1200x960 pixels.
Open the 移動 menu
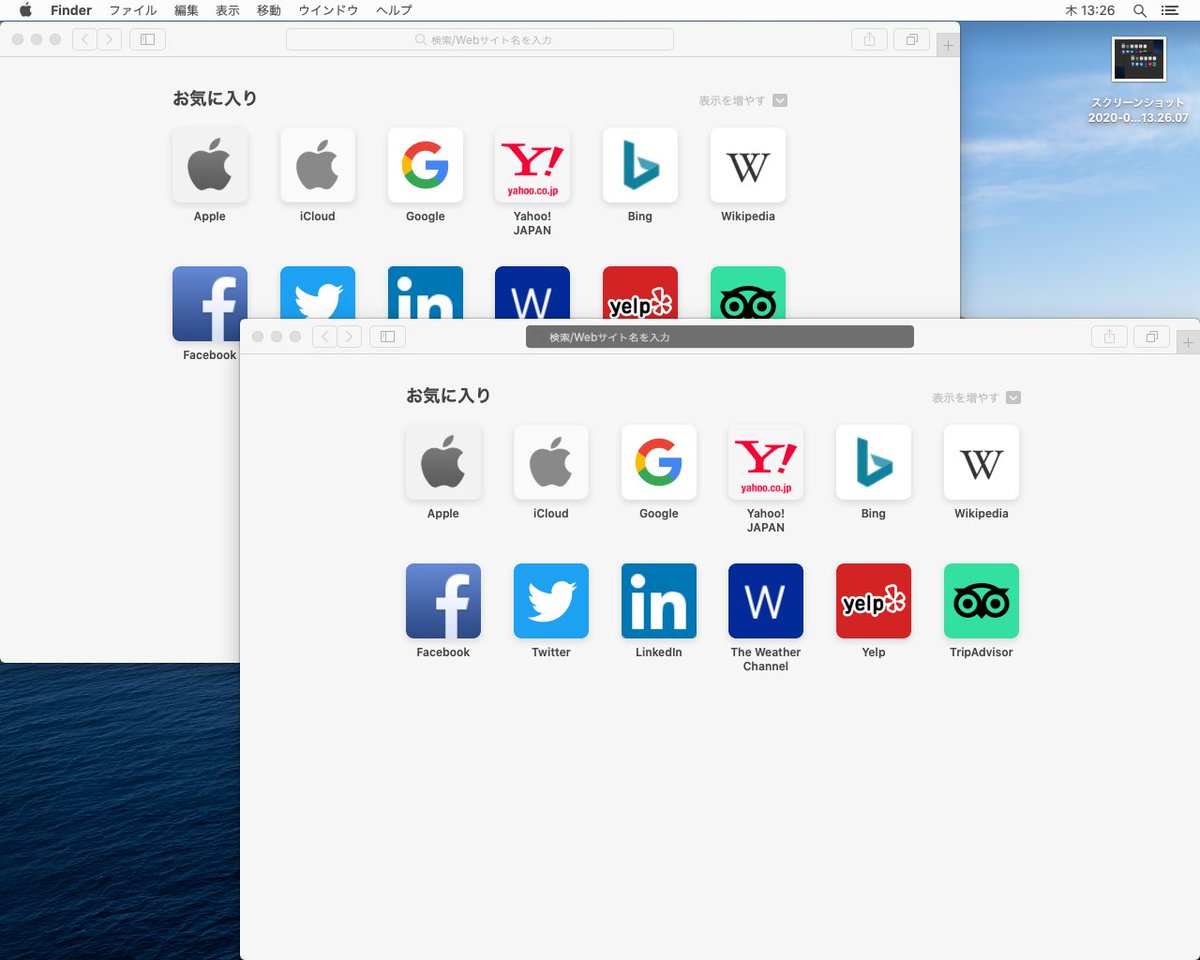[x=268, y=10]
